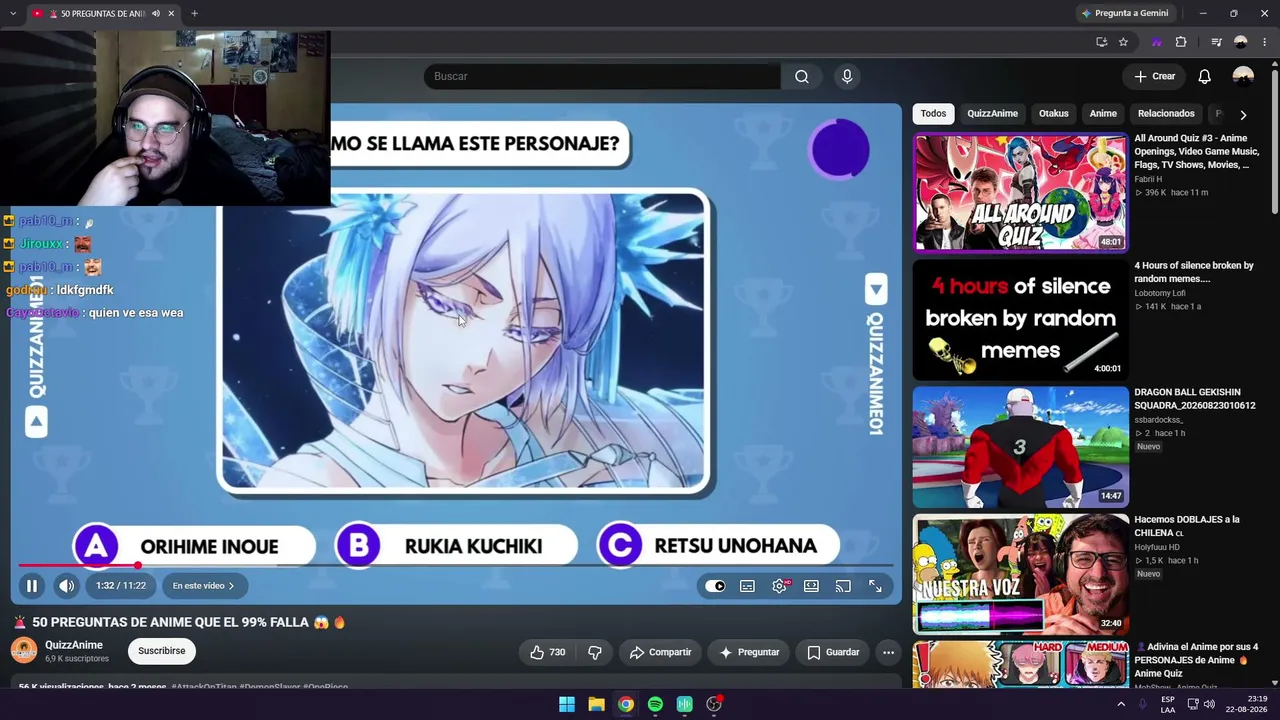Cast the video to a TV
The height and width of the screenshot is (720, 1280).
pos(843,586)
